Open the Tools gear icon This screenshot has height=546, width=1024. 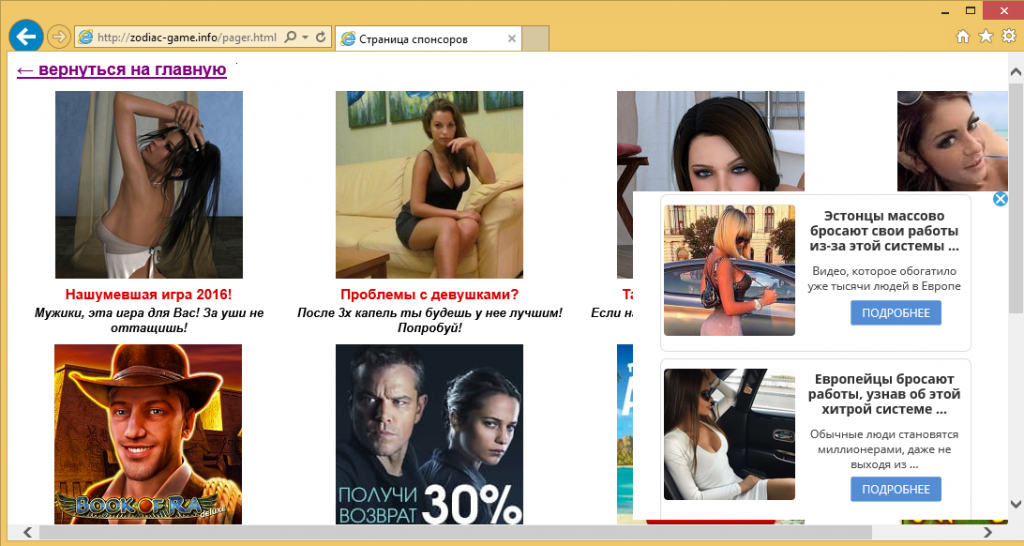(1008, 37)
